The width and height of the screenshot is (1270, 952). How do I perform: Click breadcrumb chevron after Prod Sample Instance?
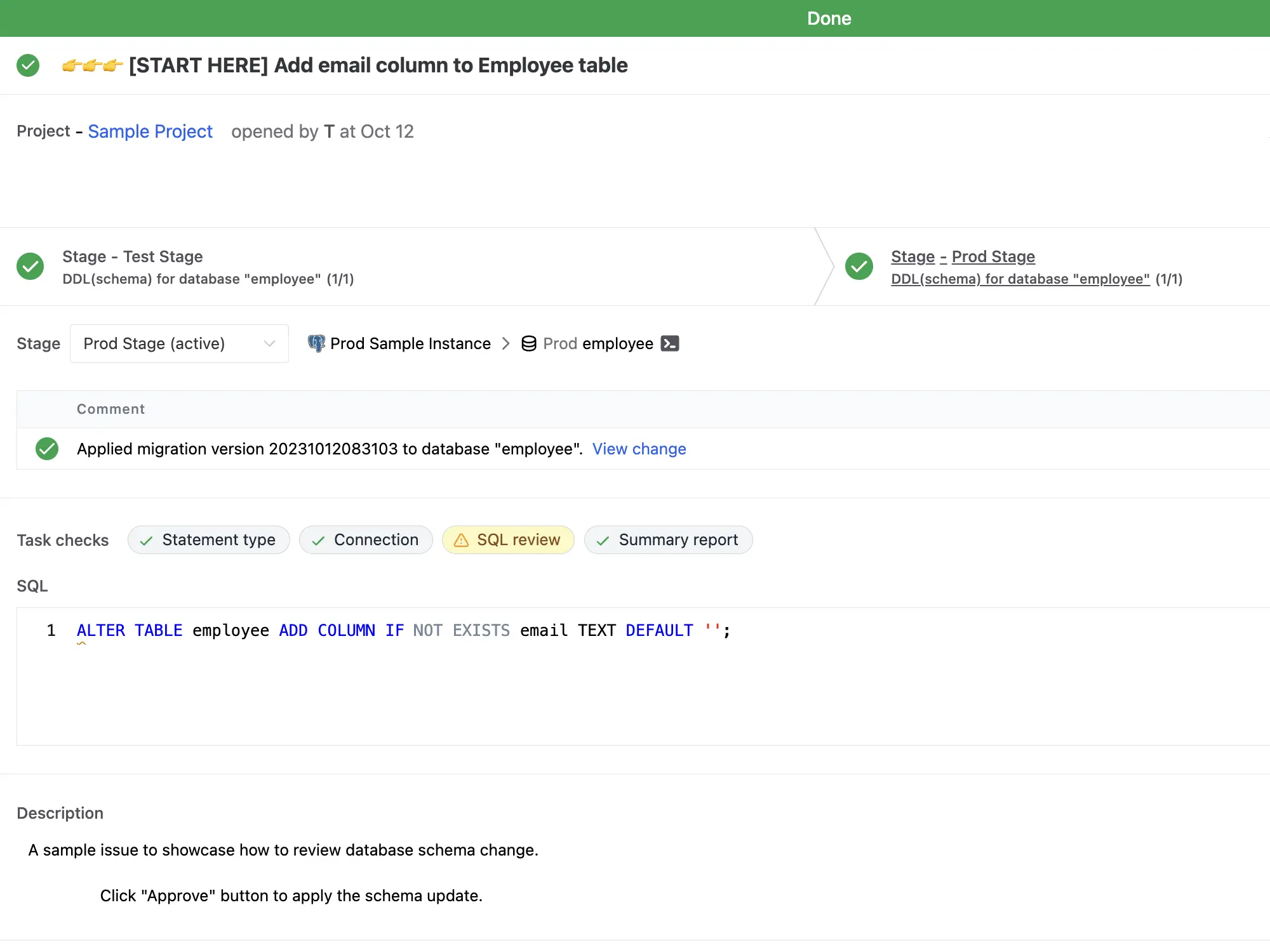click(505, 343)
